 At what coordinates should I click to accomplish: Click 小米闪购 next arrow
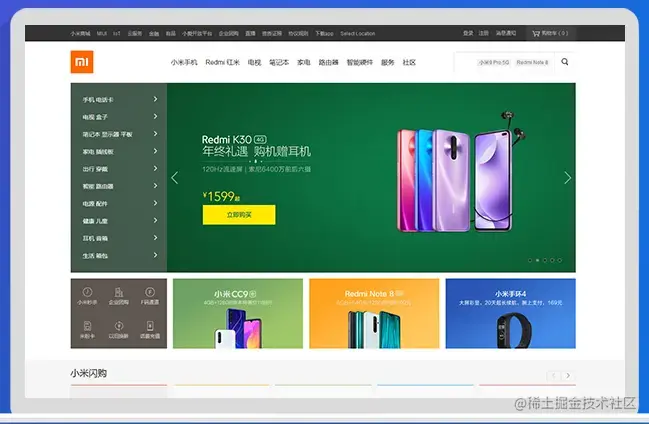568,376
